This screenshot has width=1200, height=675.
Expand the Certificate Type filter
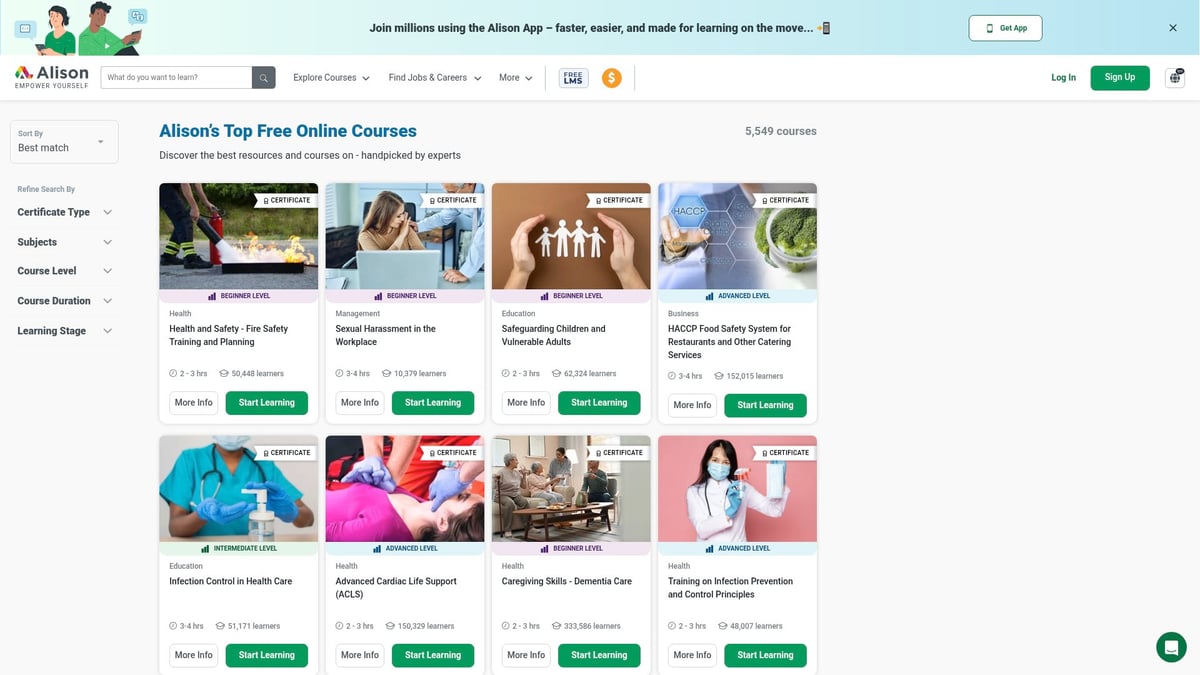(x=65, y=212)
